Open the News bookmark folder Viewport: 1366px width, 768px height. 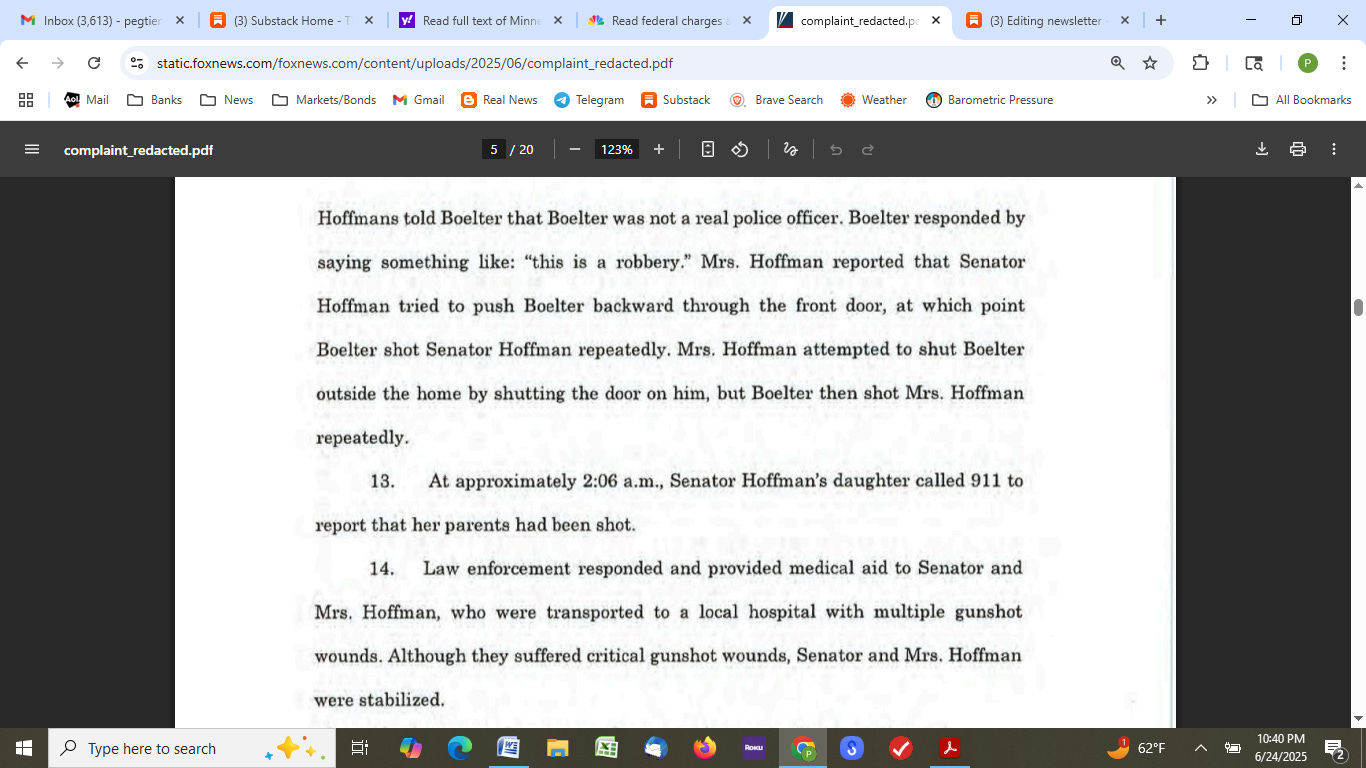227,100
